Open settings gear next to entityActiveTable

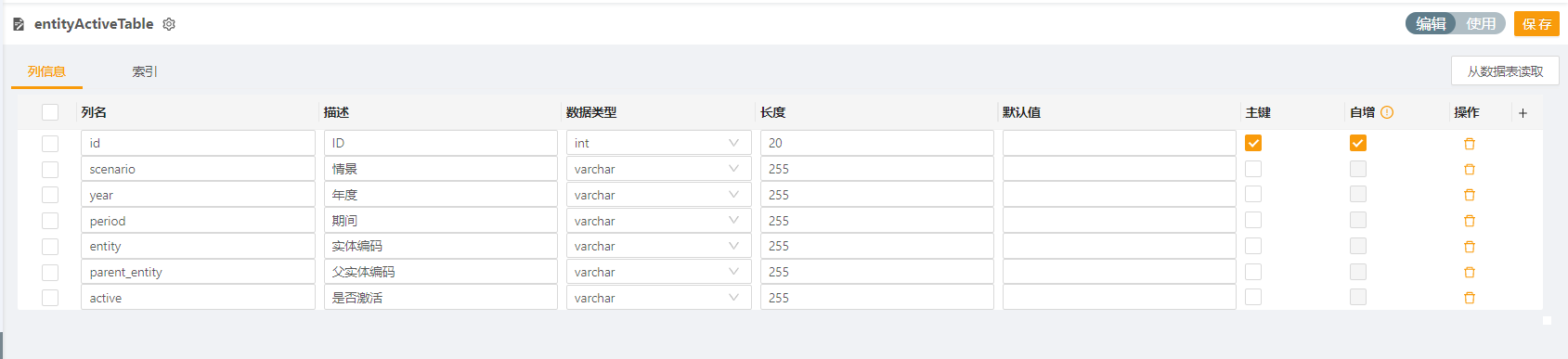point(169,24)
